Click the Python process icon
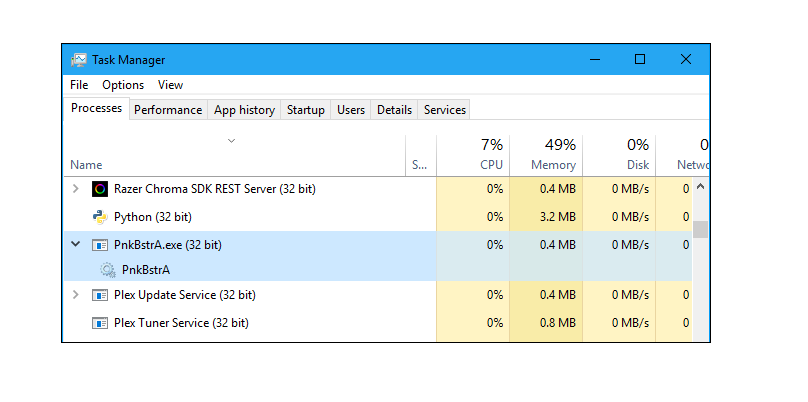The height and width of the screenshot is (402, 808). point(100,217)
